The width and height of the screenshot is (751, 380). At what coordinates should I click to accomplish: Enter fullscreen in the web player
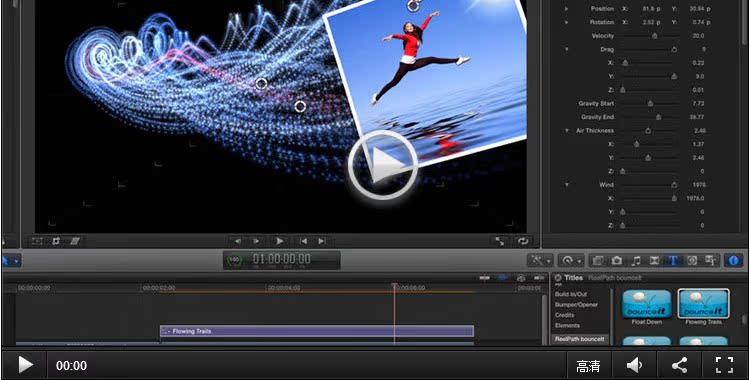coord(724,366)
